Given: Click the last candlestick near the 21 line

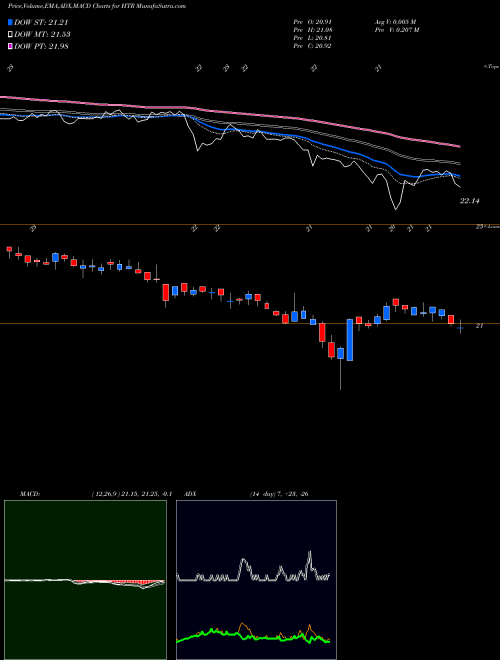Looking at the screenshot, I should [460, 327].
